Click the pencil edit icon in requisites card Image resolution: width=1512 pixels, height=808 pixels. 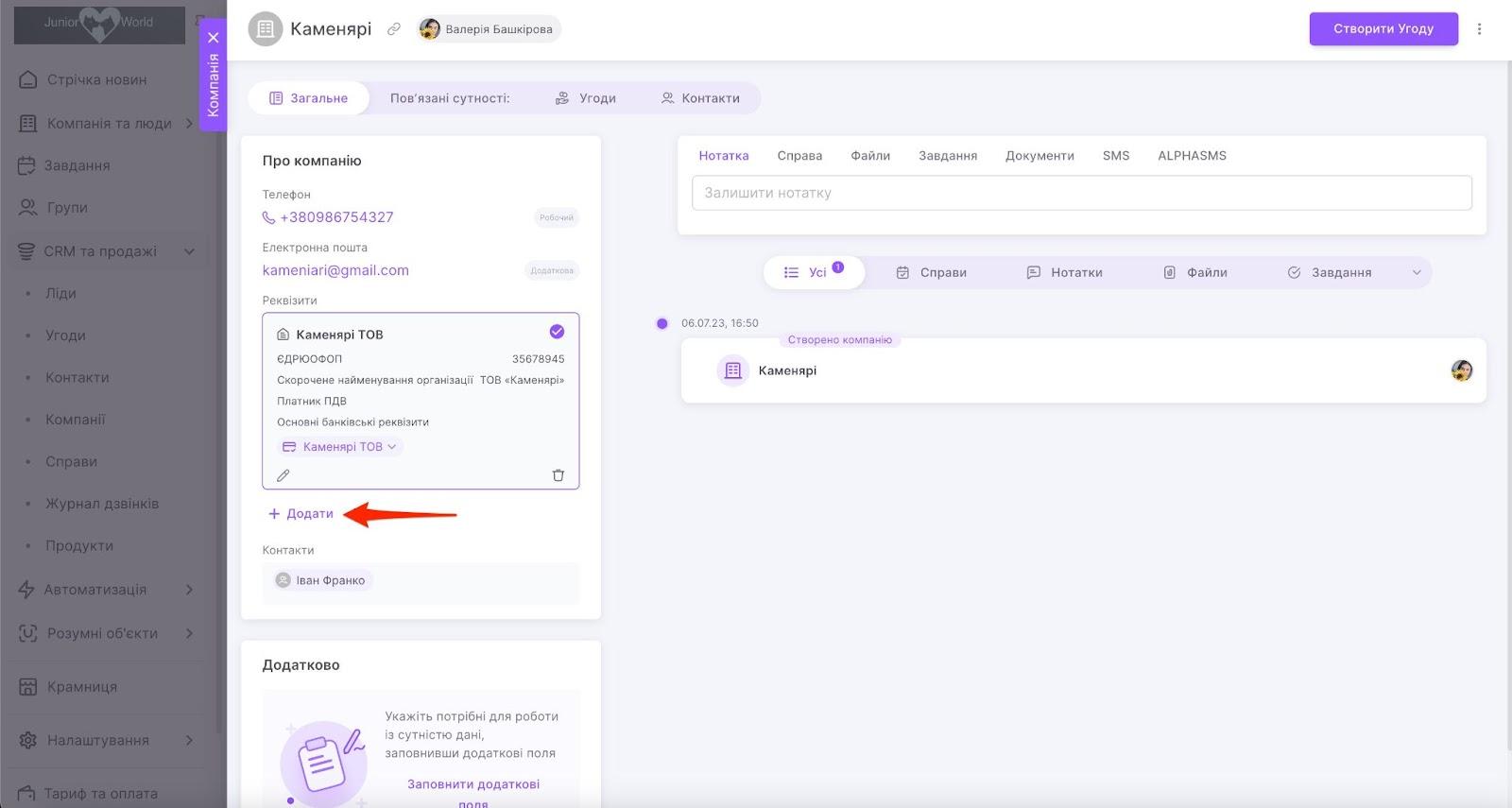(283, 475)
